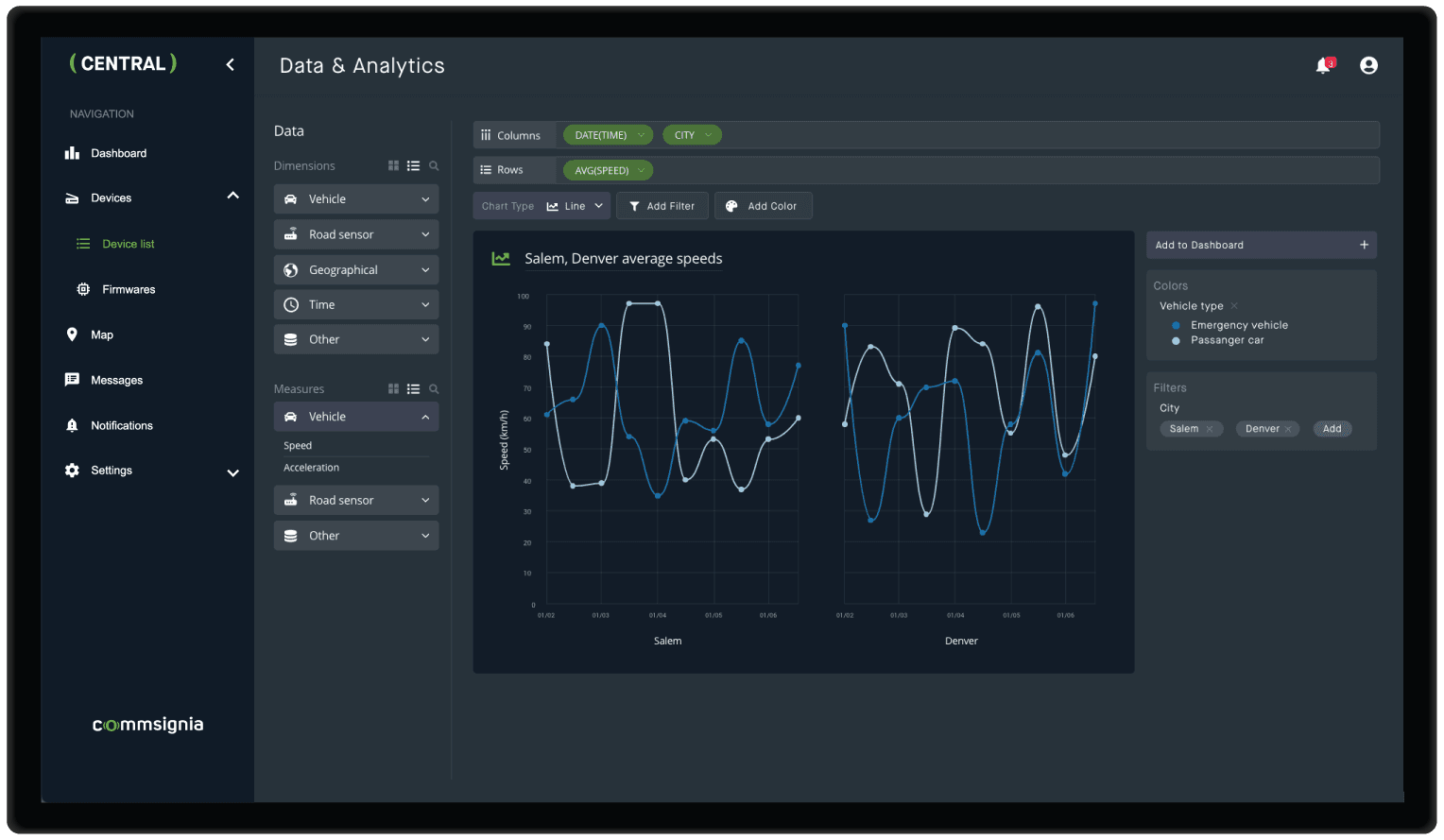
Task: Open the Chart Type Line dropdown
Action: click(576, 206)
